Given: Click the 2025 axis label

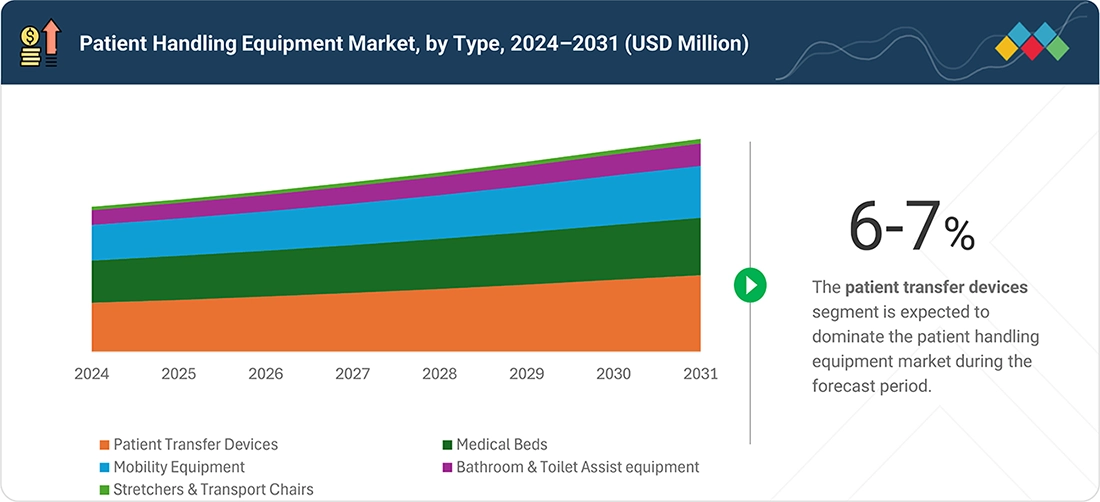Looking at the screenshot, I should (179, 374).
